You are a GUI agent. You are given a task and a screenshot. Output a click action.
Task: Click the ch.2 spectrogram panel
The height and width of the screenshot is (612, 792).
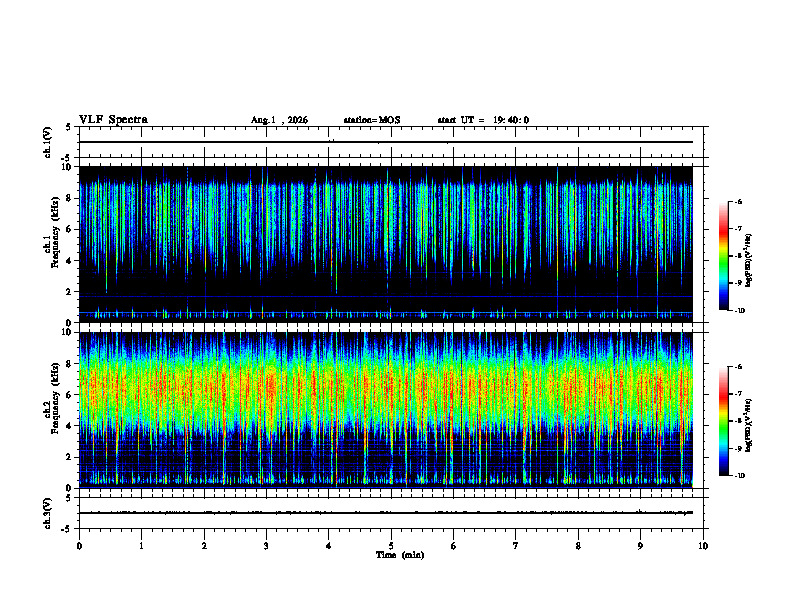pyautogui.click(x=386, y=410)
